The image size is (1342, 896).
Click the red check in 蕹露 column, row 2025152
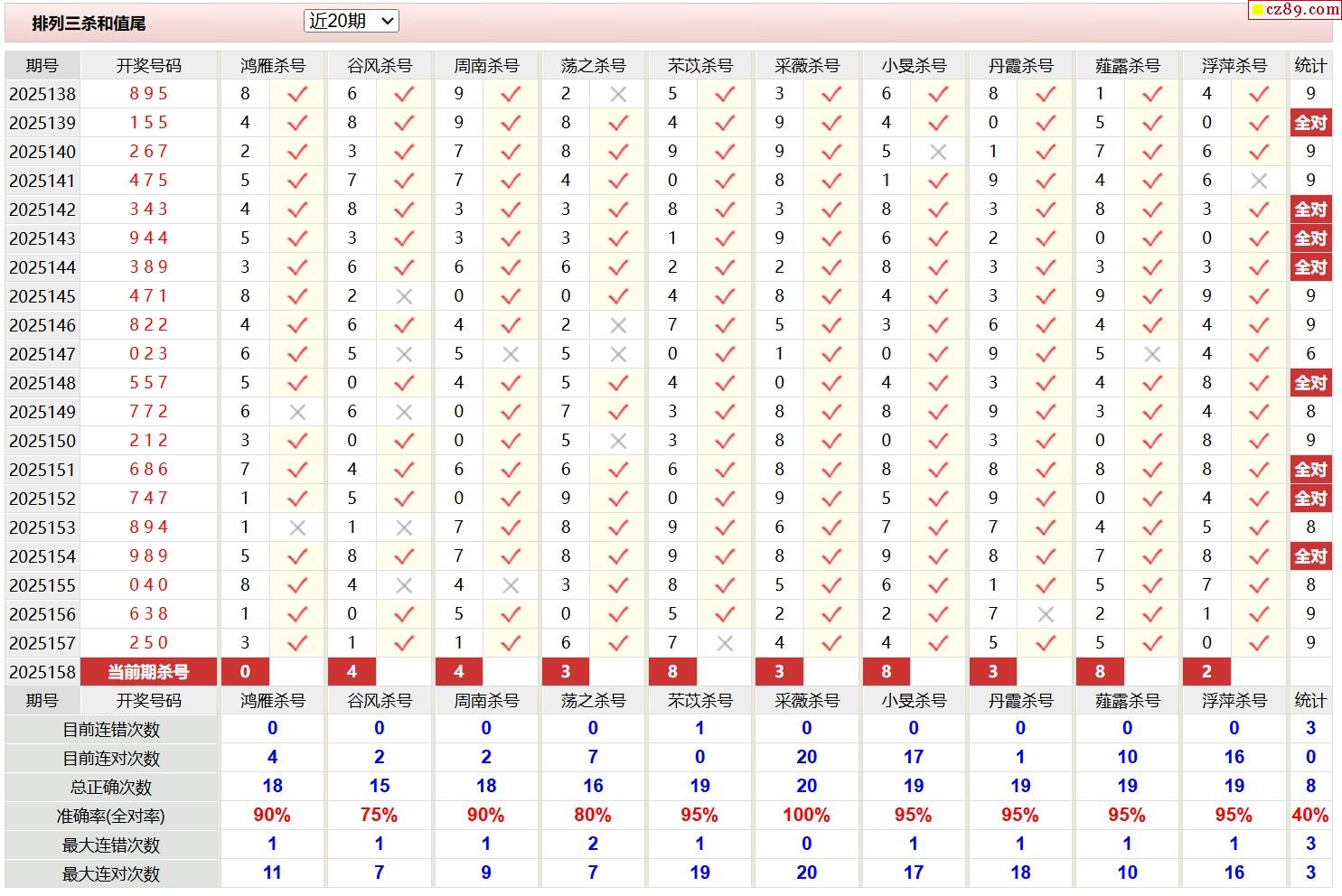pyautogui.click(x=1152, y=498)
